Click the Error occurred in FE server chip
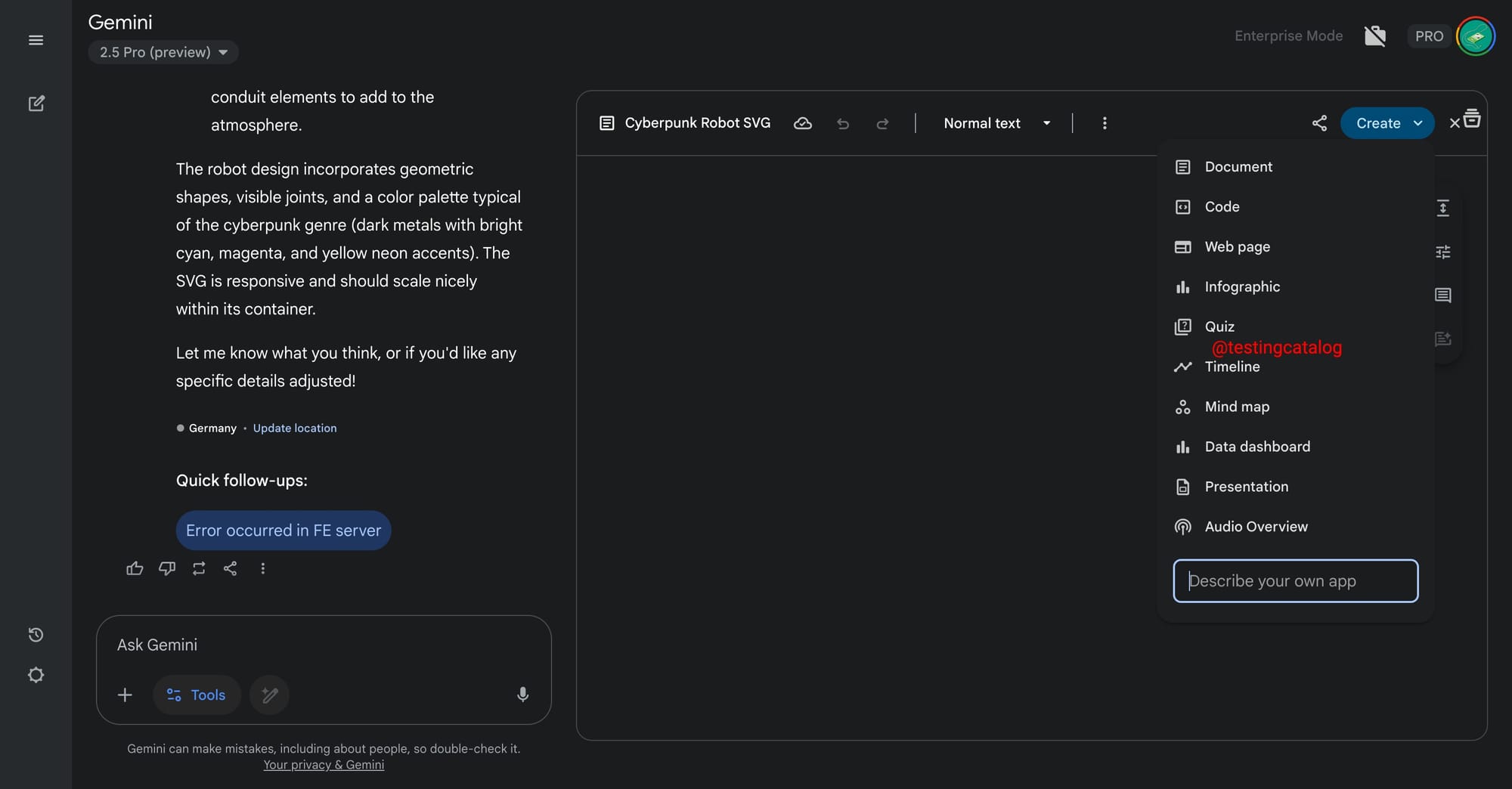Screen dimensions: 1512x789 tap(283, 531)
